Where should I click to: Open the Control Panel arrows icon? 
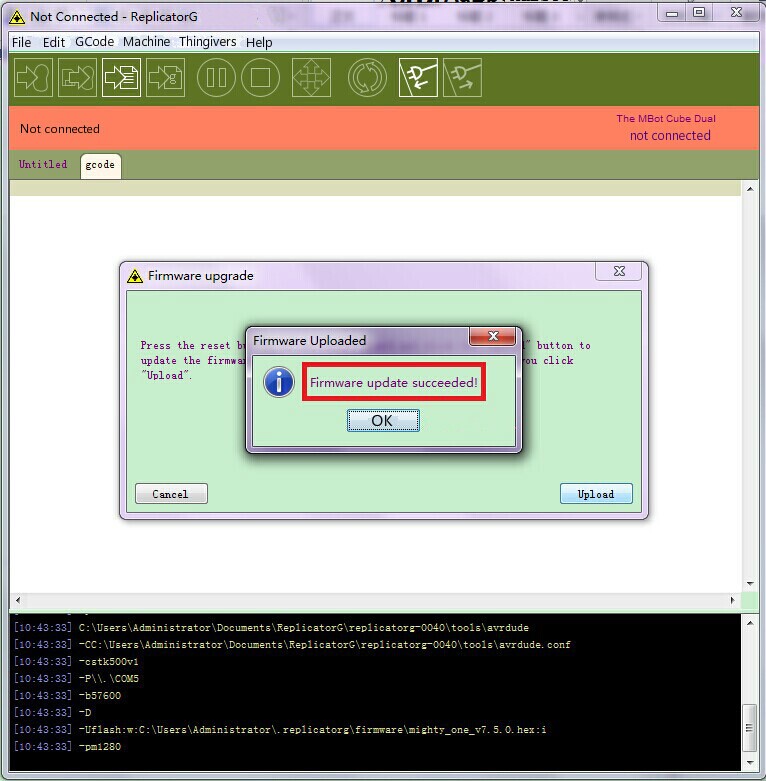(311, 77)
